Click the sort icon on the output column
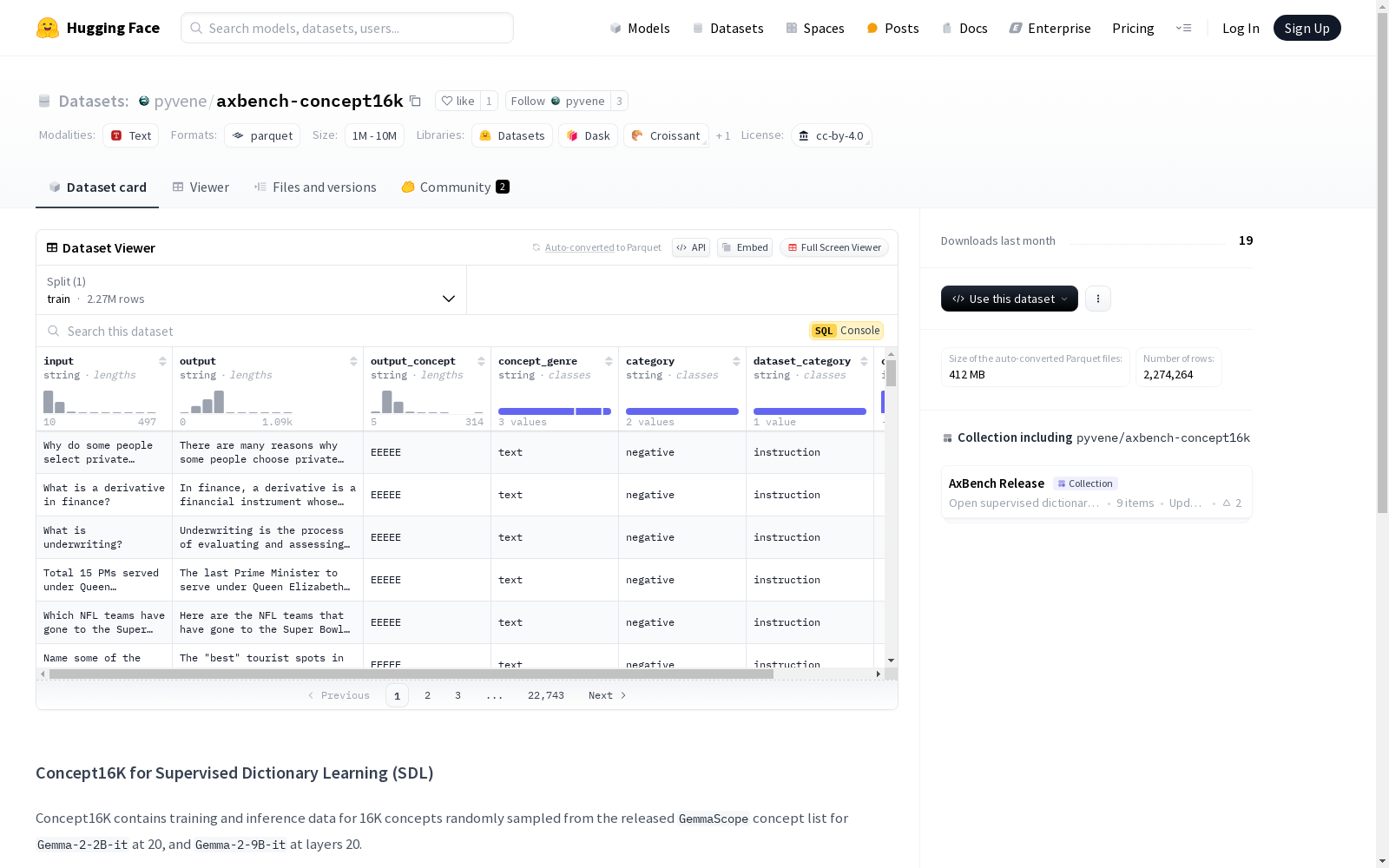Screen dimensions: 1389x868 point(353,361)
